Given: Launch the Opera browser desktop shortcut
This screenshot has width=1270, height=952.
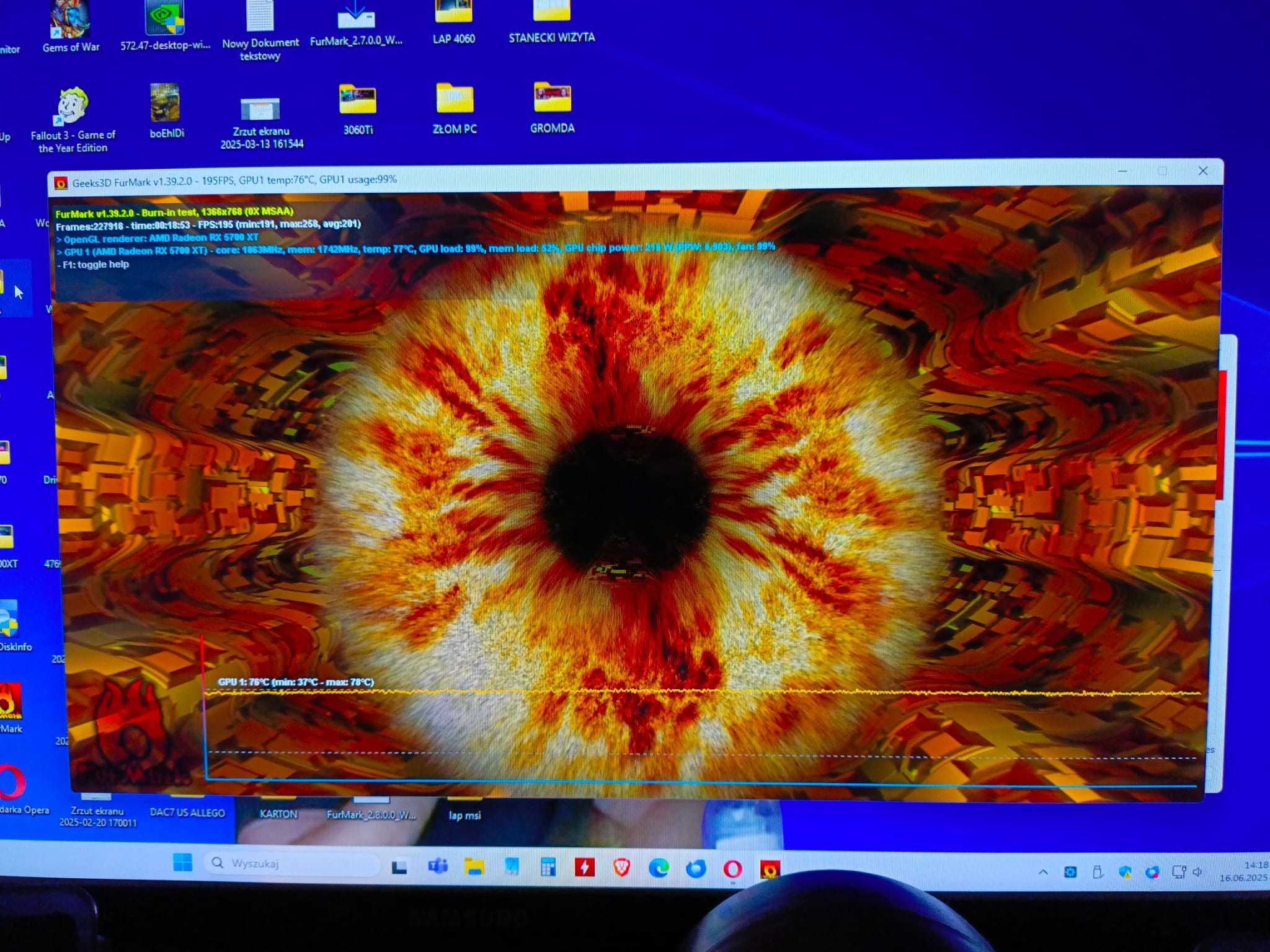Looking at the screenshot, I should (19, 790).
